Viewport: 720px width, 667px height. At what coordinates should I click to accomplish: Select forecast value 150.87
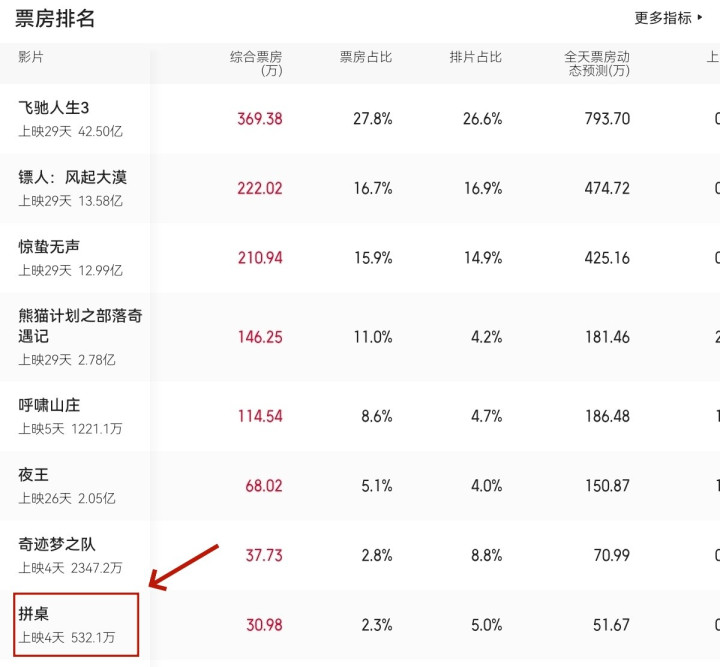click(x=607, y=486)
